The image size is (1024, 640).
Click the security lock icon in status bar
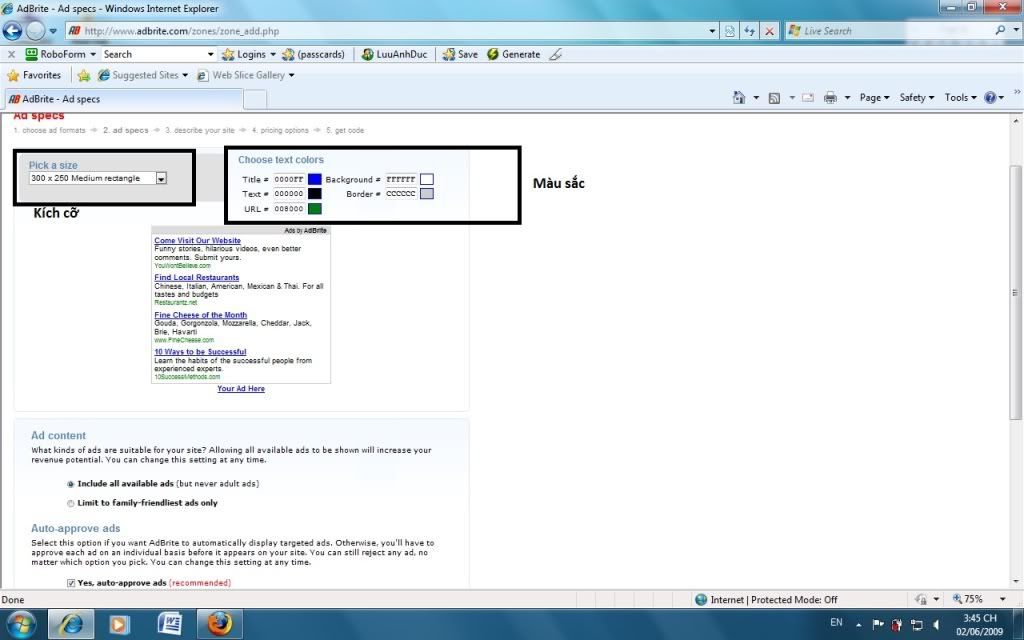[921, 599]
